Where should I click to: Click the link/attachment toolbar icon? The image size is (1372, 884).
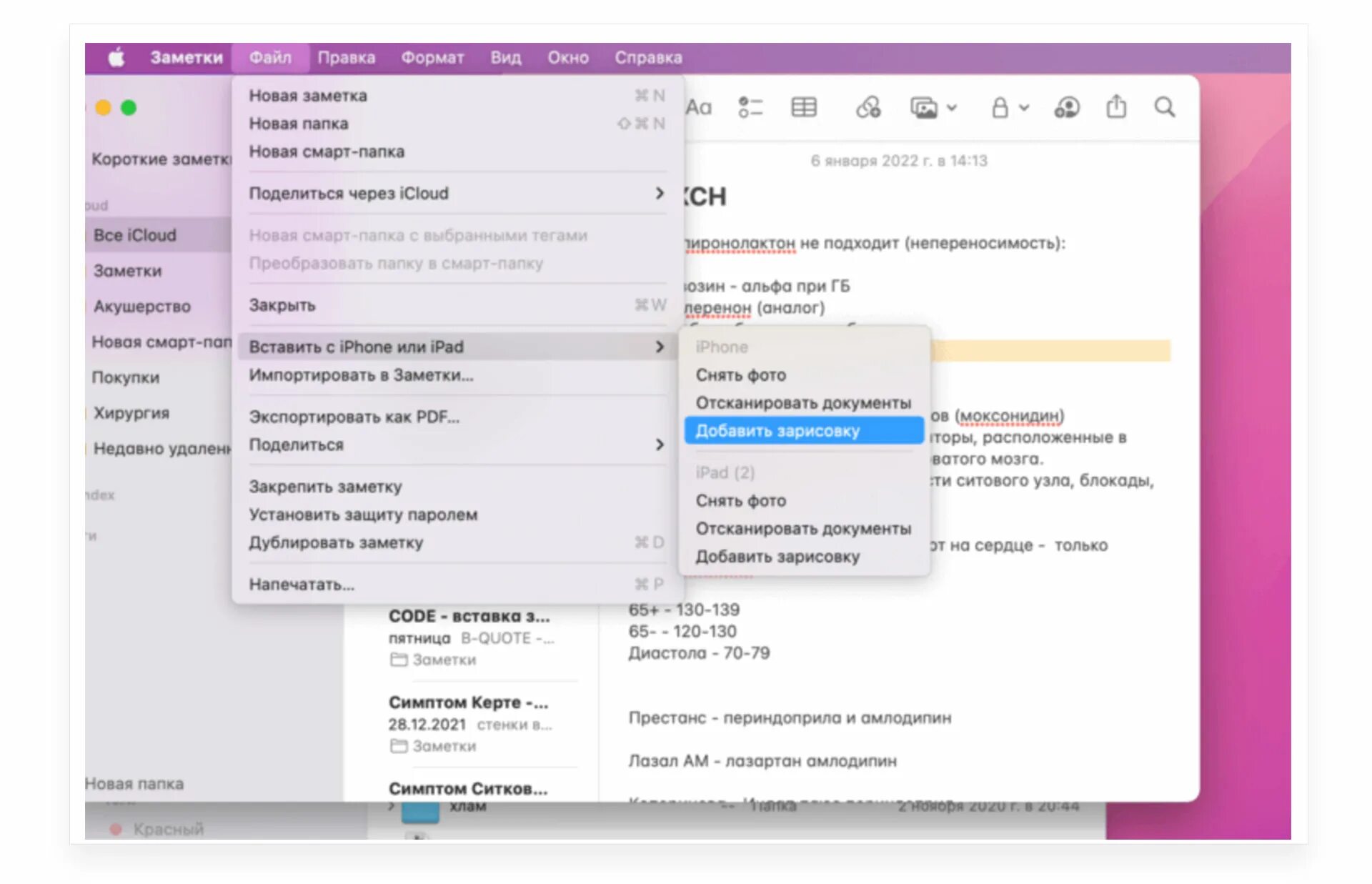coord(868,108)
